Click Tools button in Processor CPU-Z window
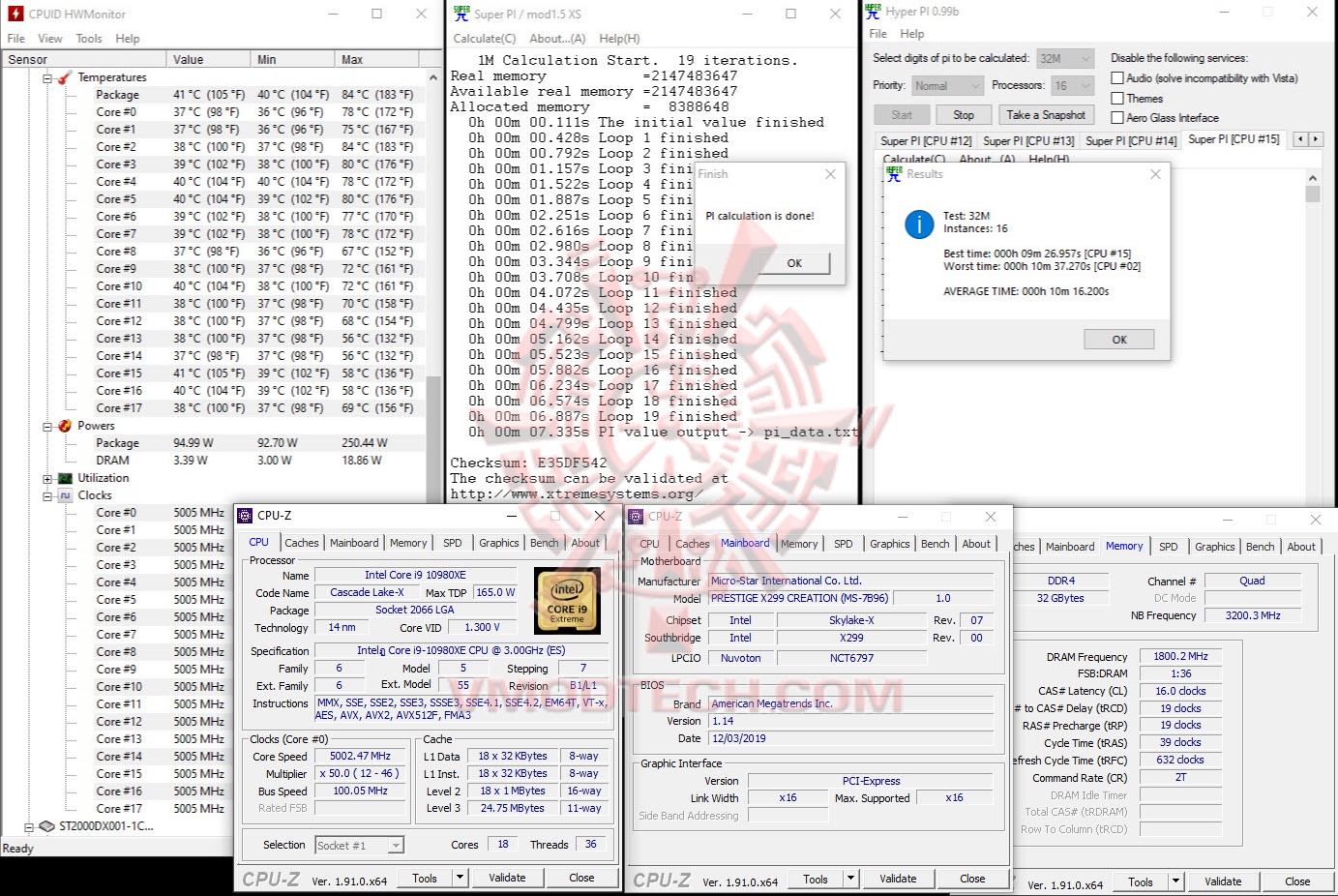This screenshot has height=896, width=1338. tap(425, 878)
